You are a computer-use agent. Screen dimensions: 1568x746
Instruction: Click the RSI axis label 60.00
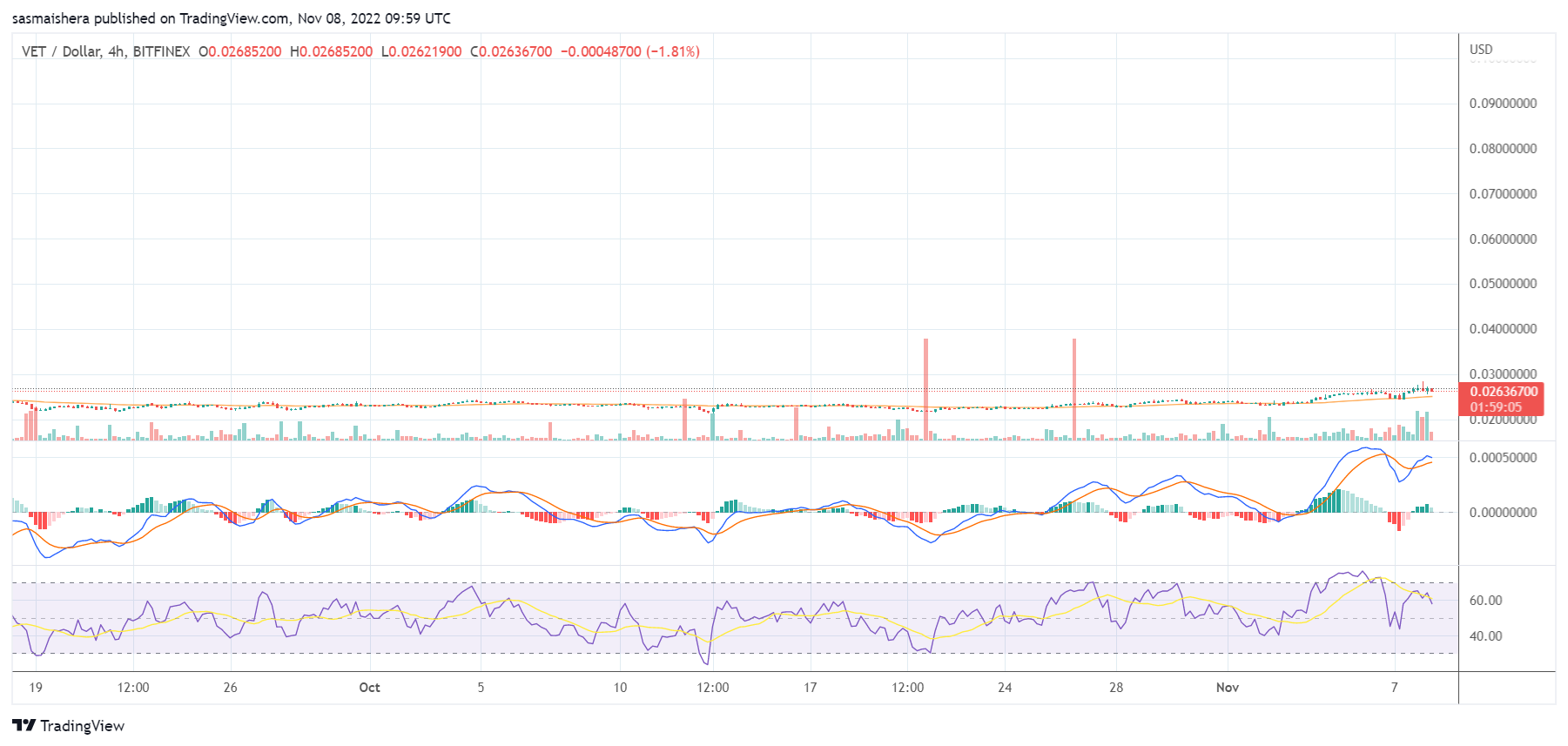click(1485, 601)
